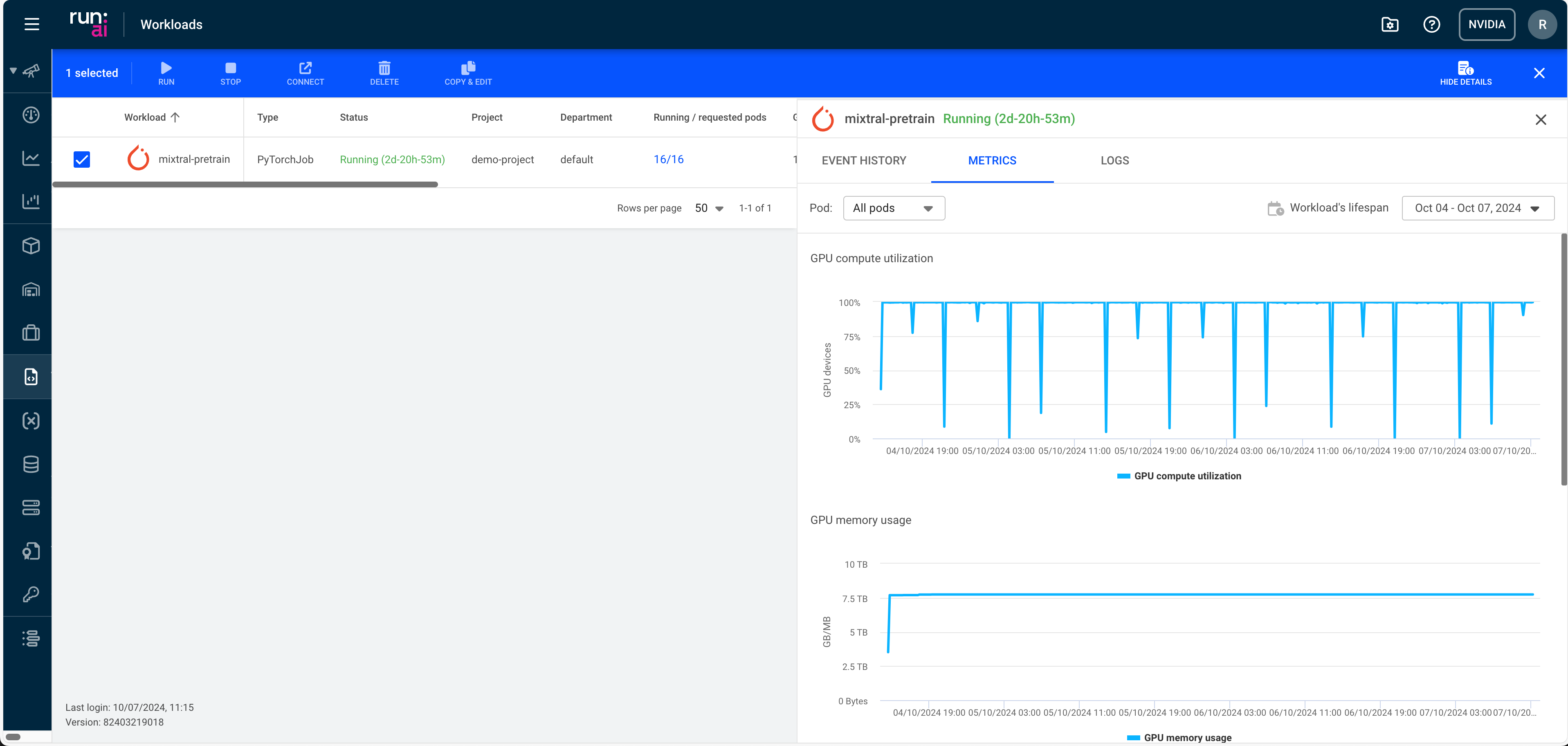Click the bottom-left page scrollbar thumb
Screen dimensions: 1568x746
13,737
